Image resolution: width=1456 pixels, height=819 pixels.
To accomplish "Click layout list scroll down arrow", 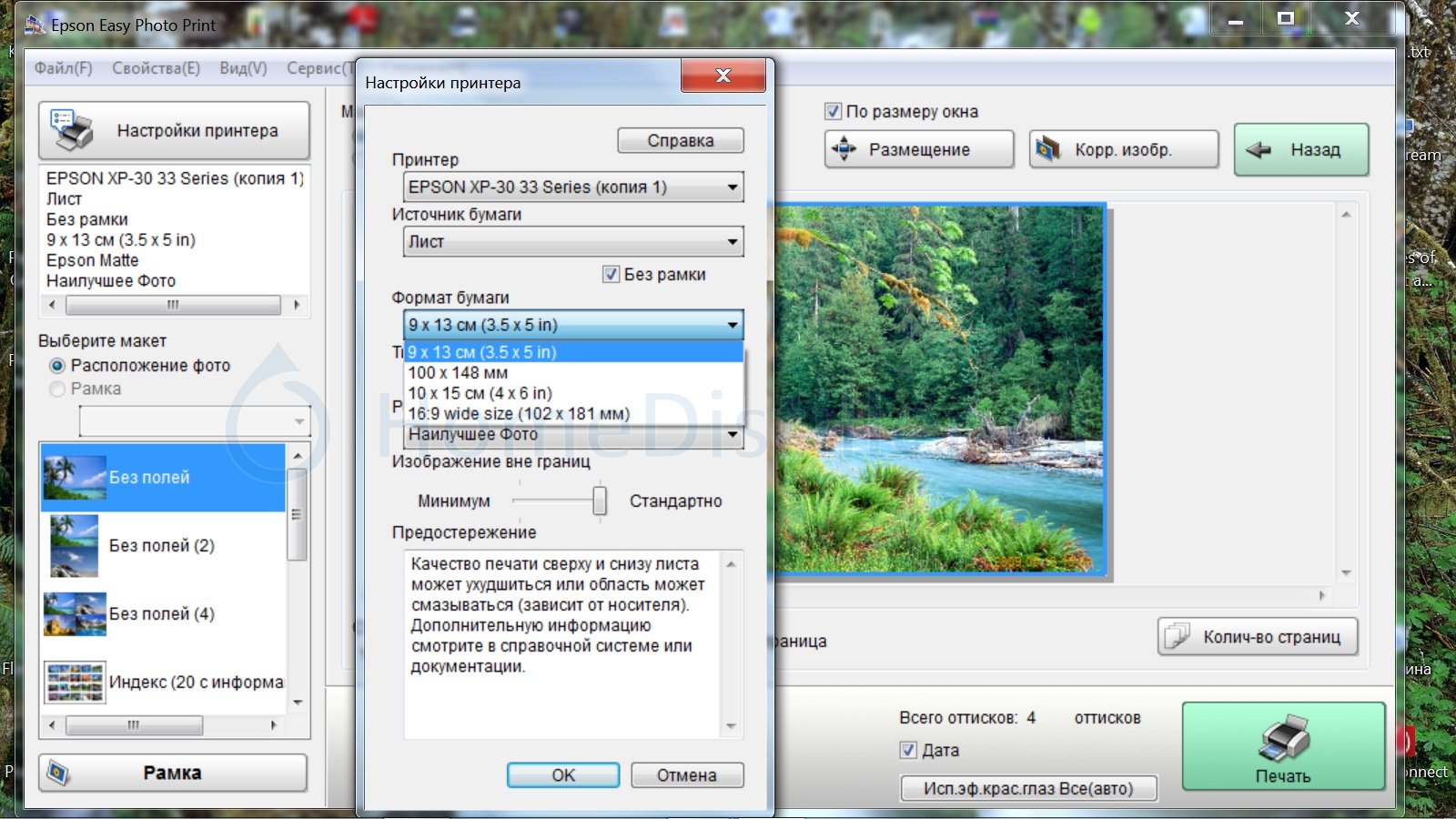I will coord(298,703).
